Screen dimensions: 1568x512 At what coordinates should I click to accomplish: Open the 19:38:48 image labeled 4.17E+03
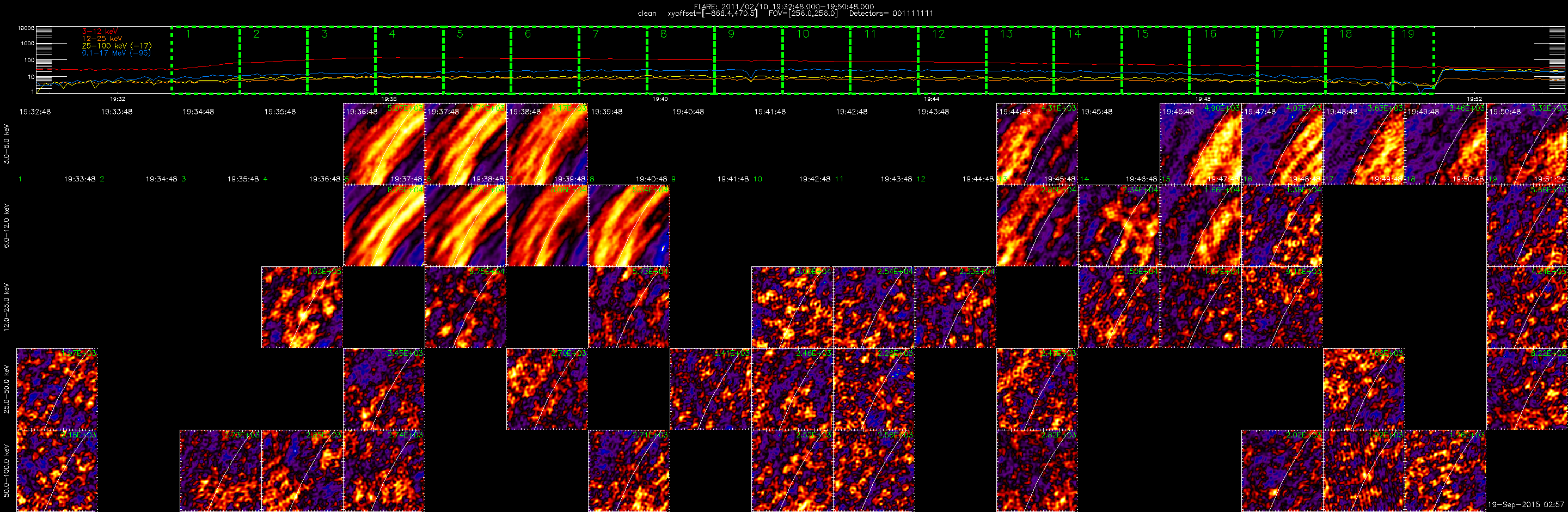tap(547, 144)
